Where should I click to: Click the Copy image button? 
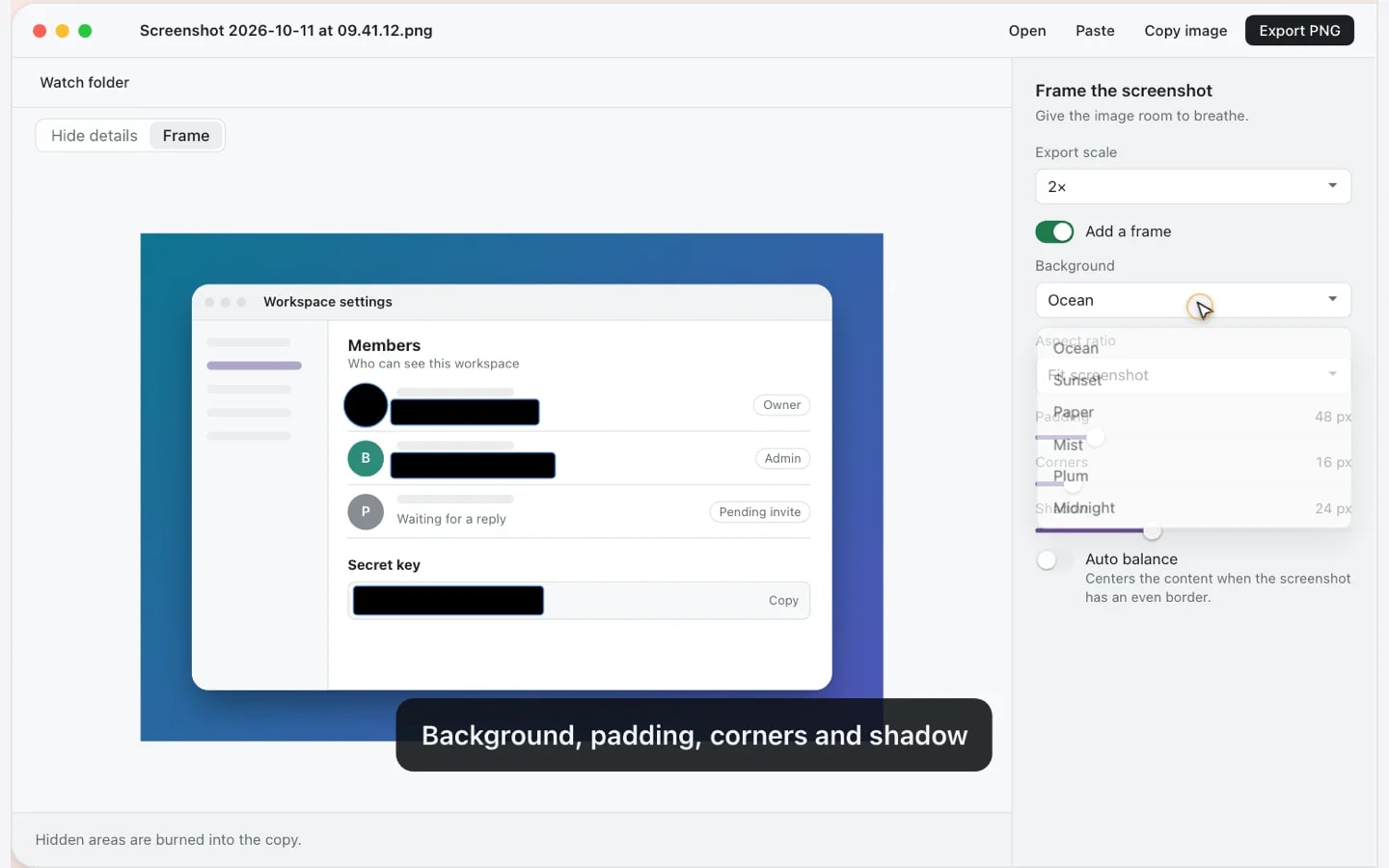(x=1185, y=31)
